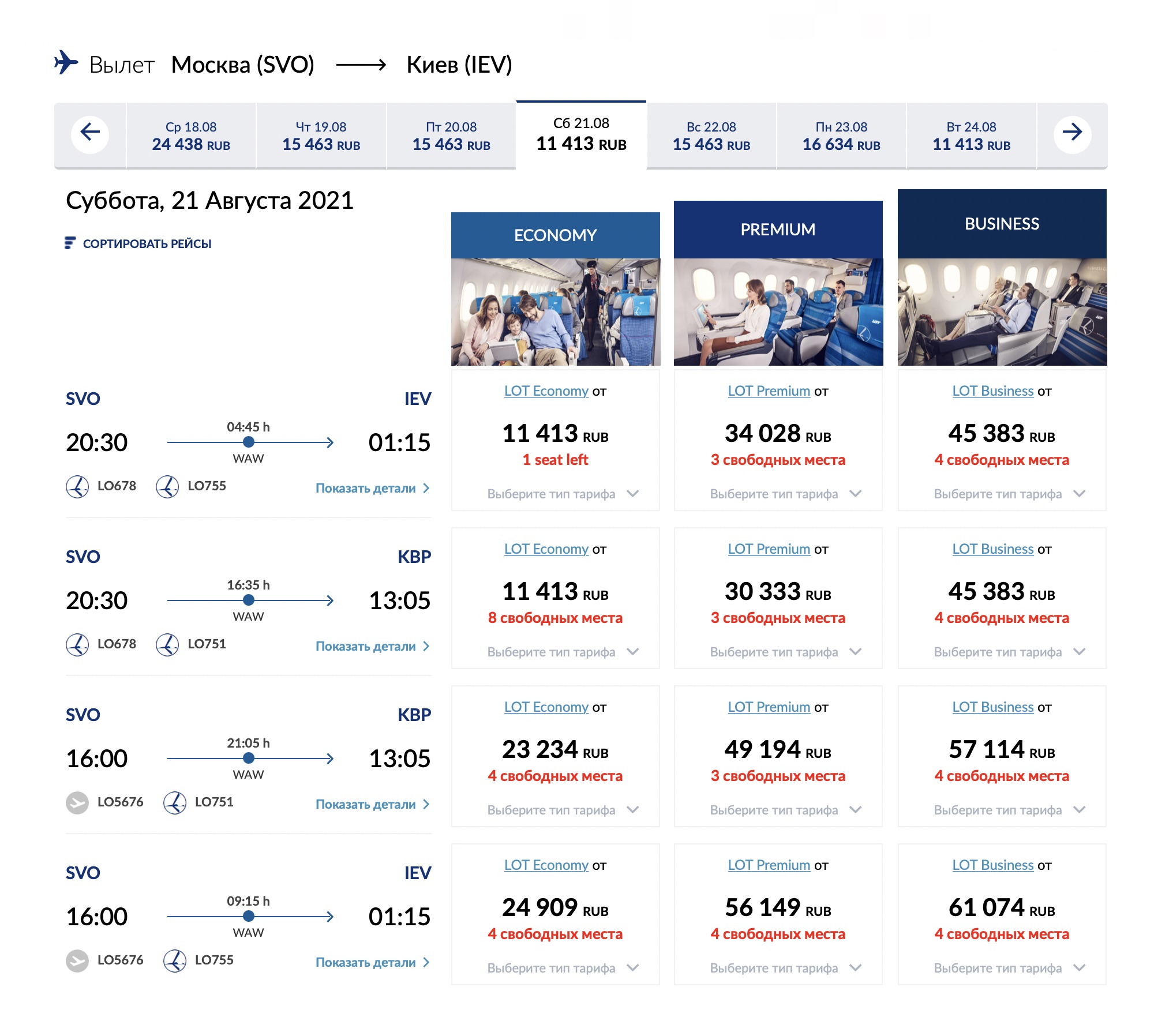Open fare type dropdown for Economy 24 909 RUB

563,968
